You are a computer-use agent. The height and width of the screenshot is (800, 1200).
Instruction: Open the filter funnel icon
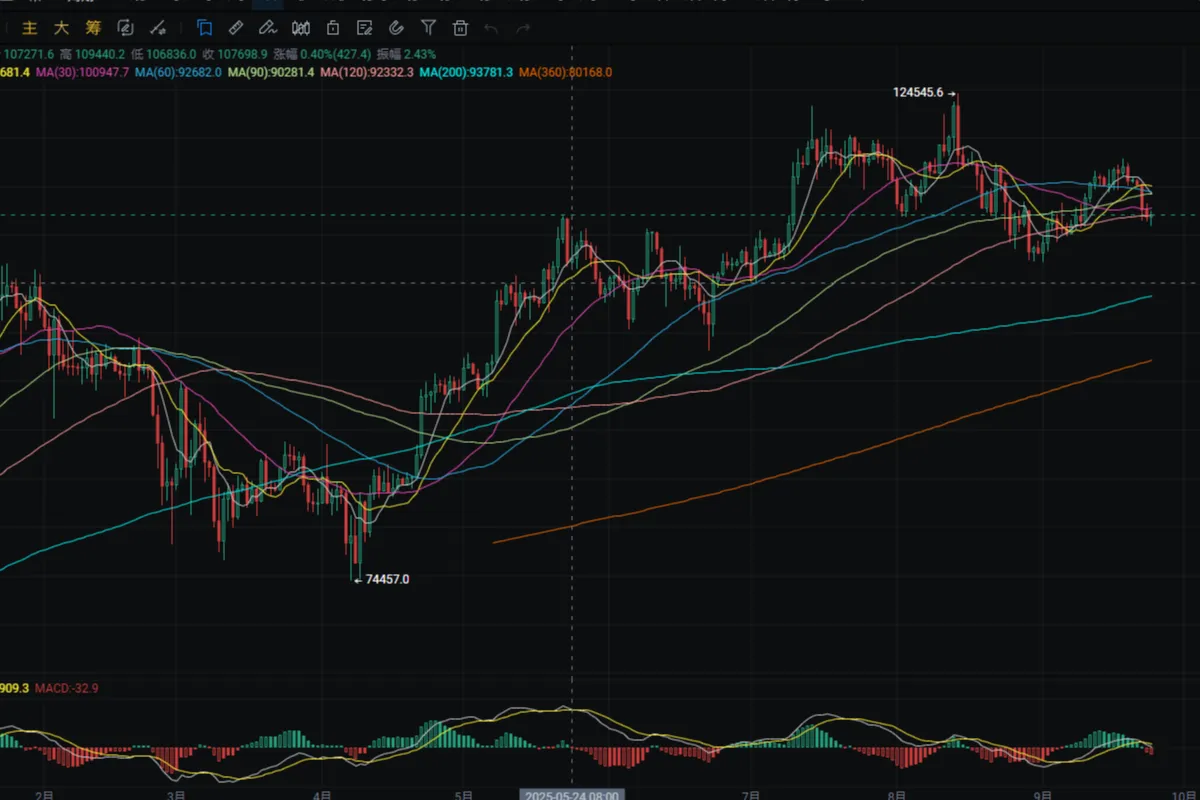point(428,28)
